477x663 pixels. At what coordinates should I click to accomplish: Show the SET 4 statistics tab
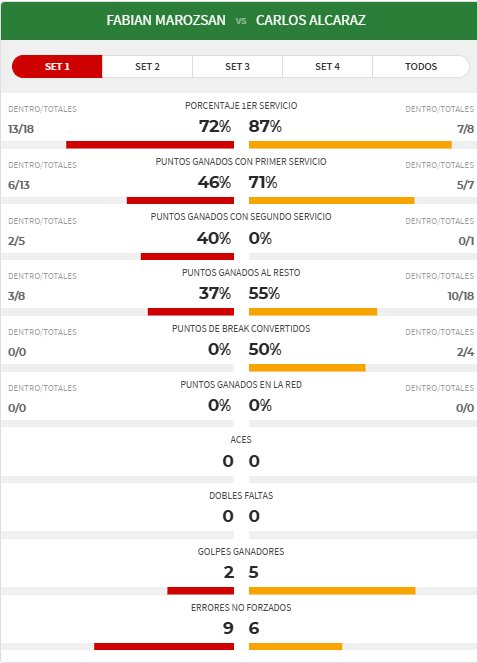coord(327,66)
